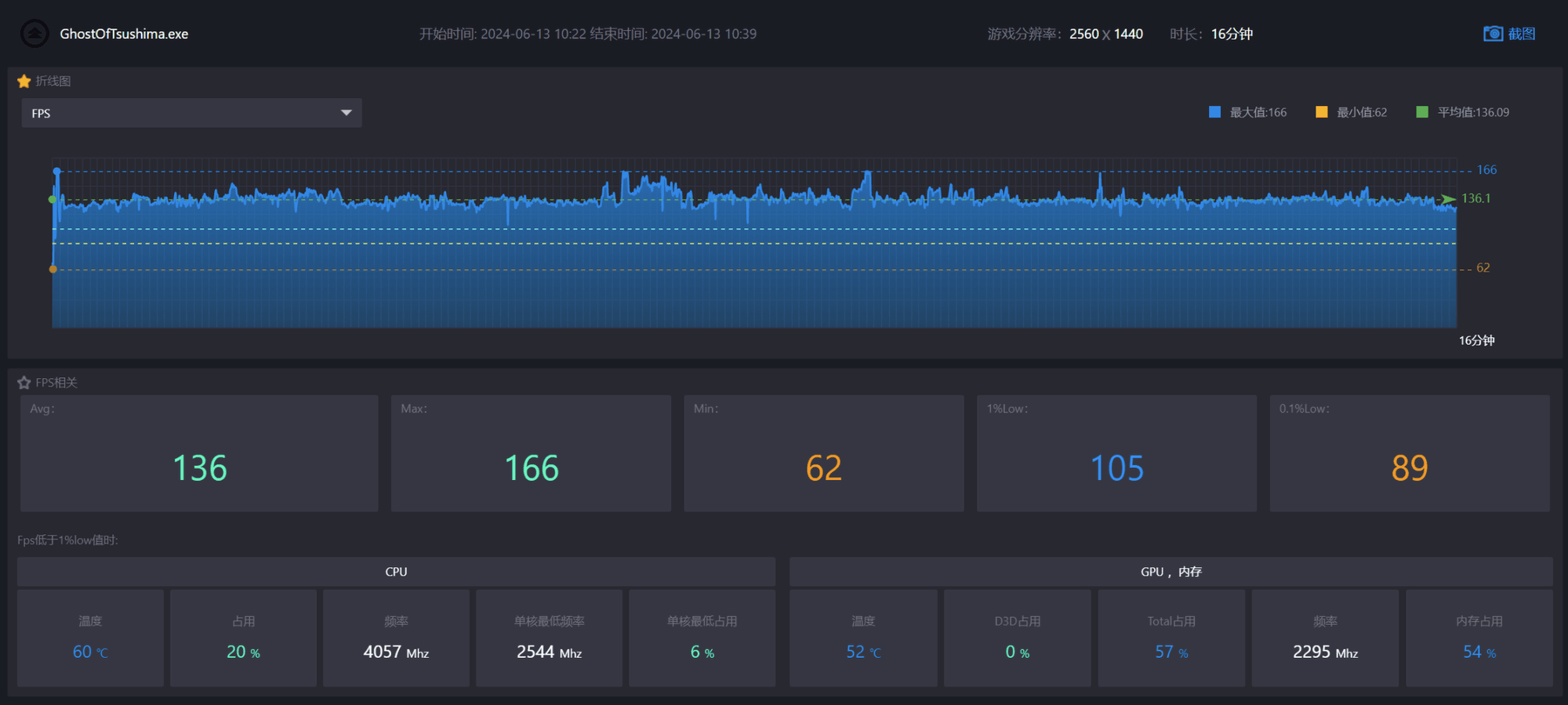Screen dimensions: 1568x705
Task: Click the 折线图 section title
Action: 53,81
